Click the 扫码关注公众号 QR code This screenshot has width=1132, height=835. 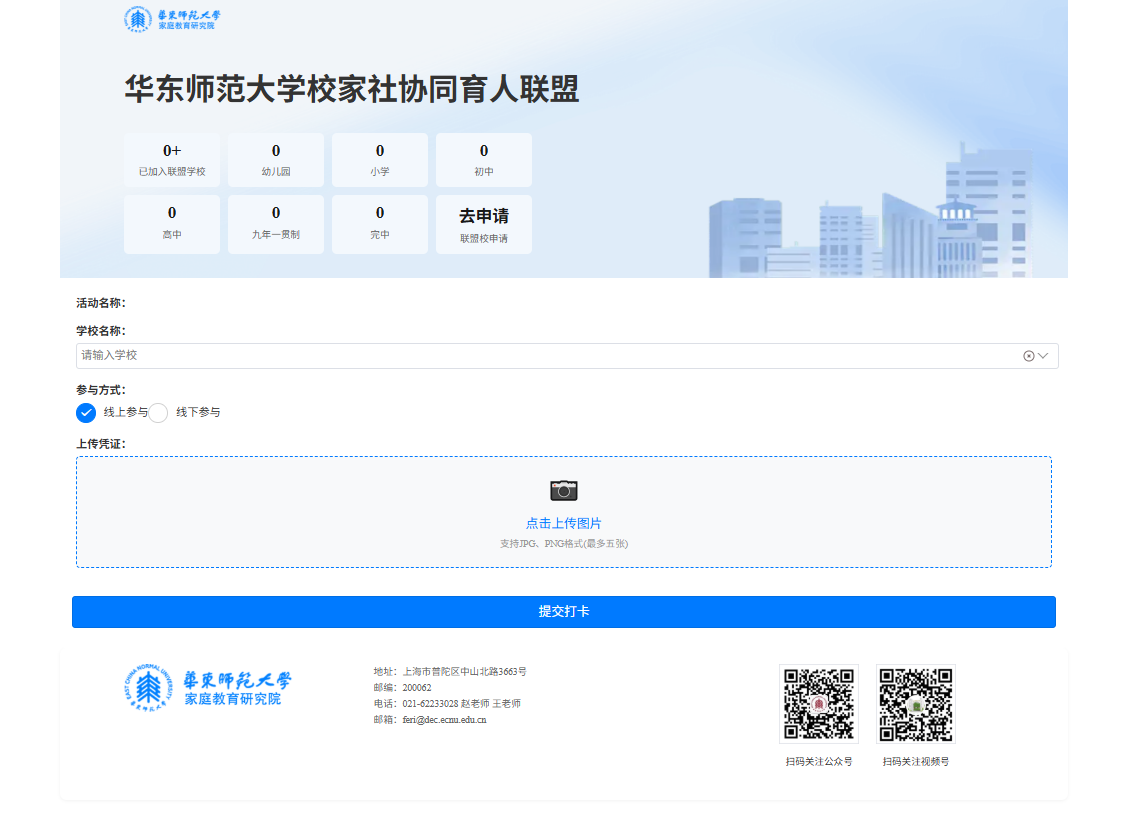818,704
